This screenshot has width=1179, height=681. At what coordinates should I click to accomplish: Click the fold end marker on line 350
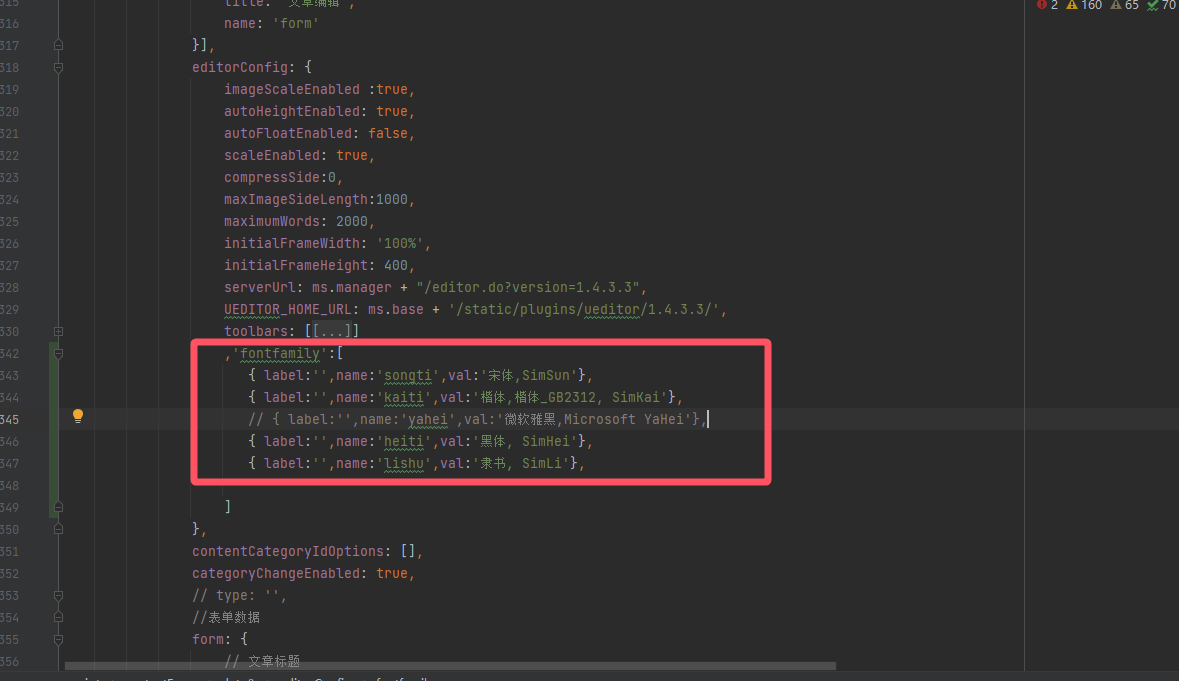[59, 529]
